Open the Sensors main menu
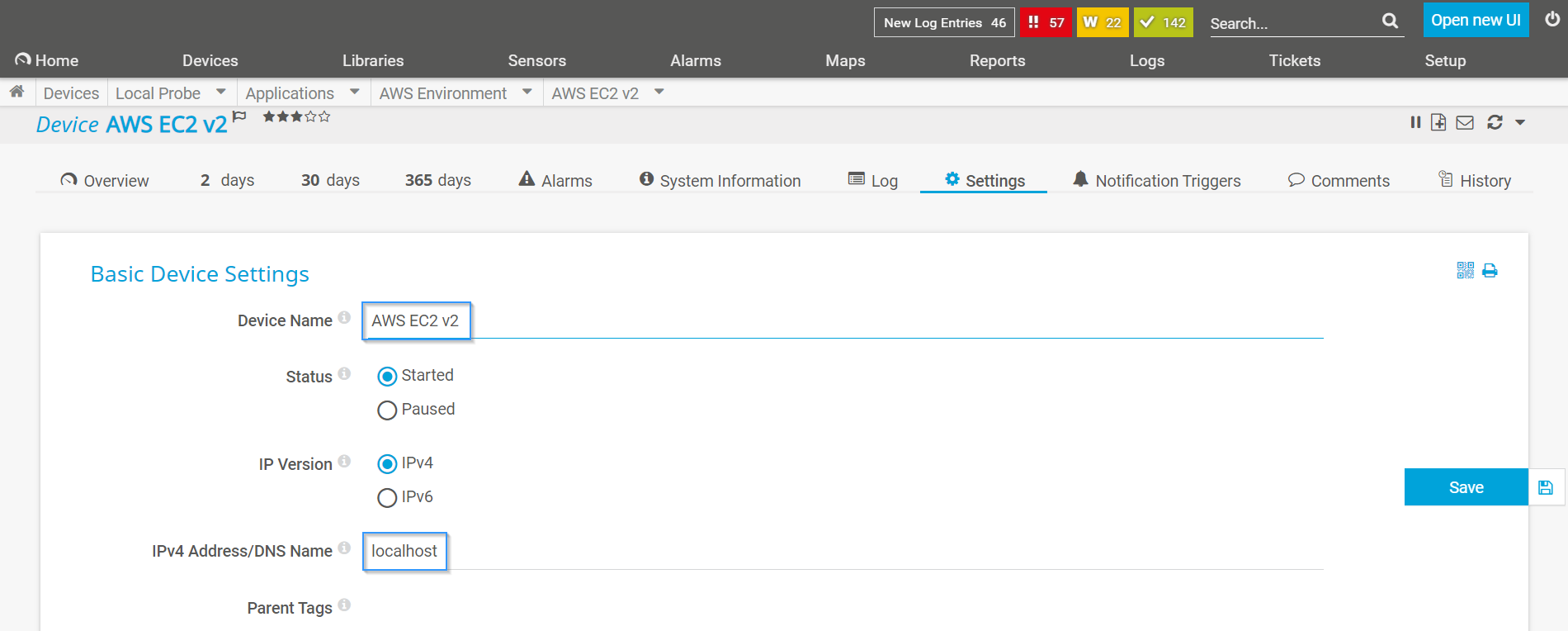Image resolution: width=1568 pixels, height=631 pixels. point(536,60)
